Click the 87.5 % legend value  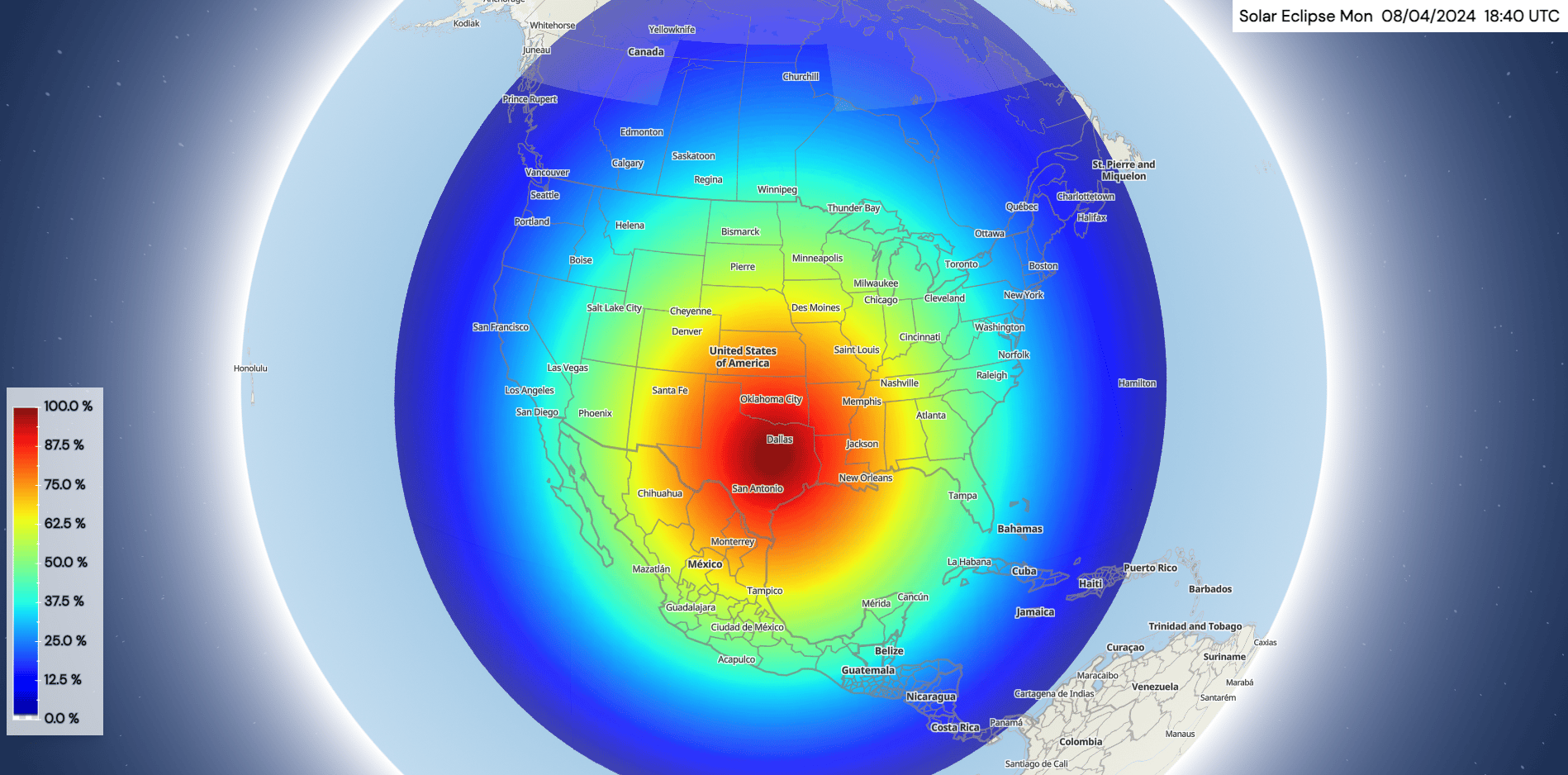(x=64, y=445)
